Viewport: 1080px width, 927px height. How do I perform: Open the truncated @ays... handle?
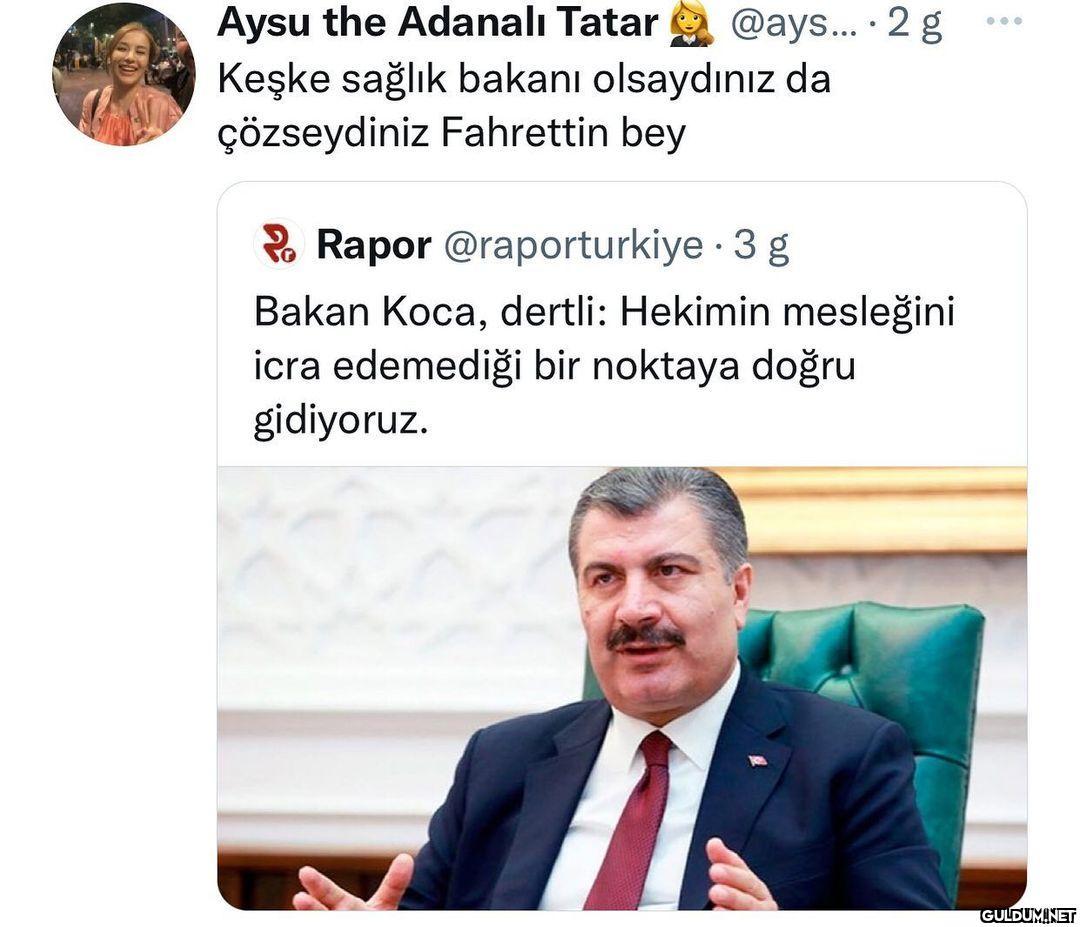(x=793, y=25)
